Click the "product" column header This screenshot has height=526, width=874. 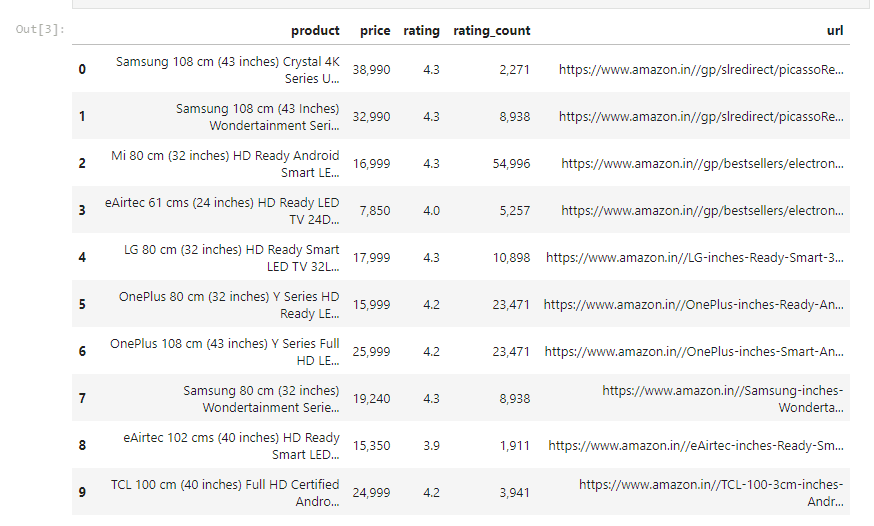(x=315, y=30)
